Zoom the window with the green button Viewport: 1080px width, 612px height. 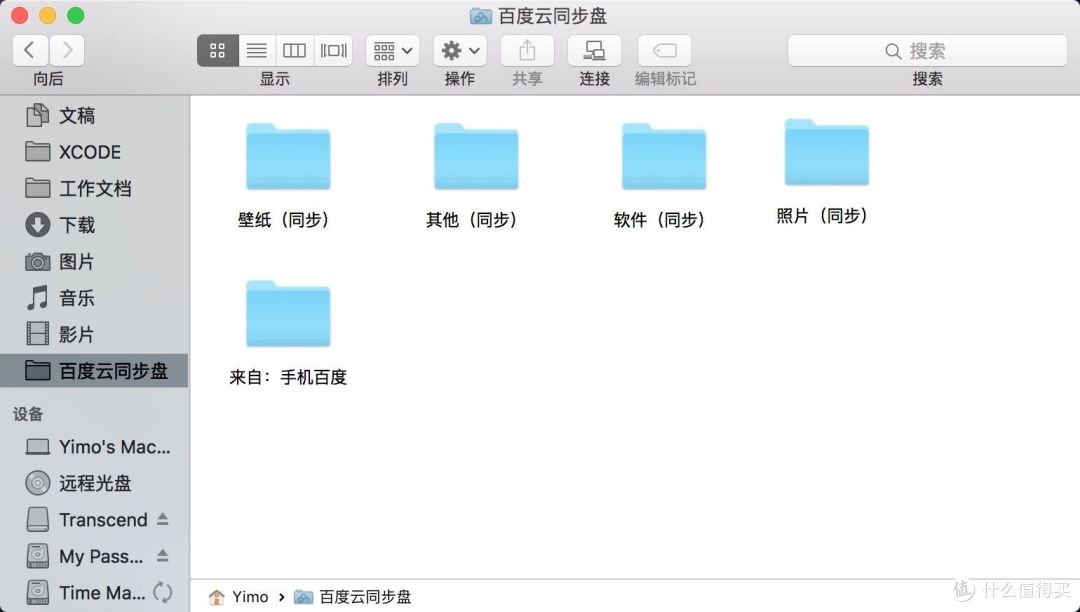point(76,15)
